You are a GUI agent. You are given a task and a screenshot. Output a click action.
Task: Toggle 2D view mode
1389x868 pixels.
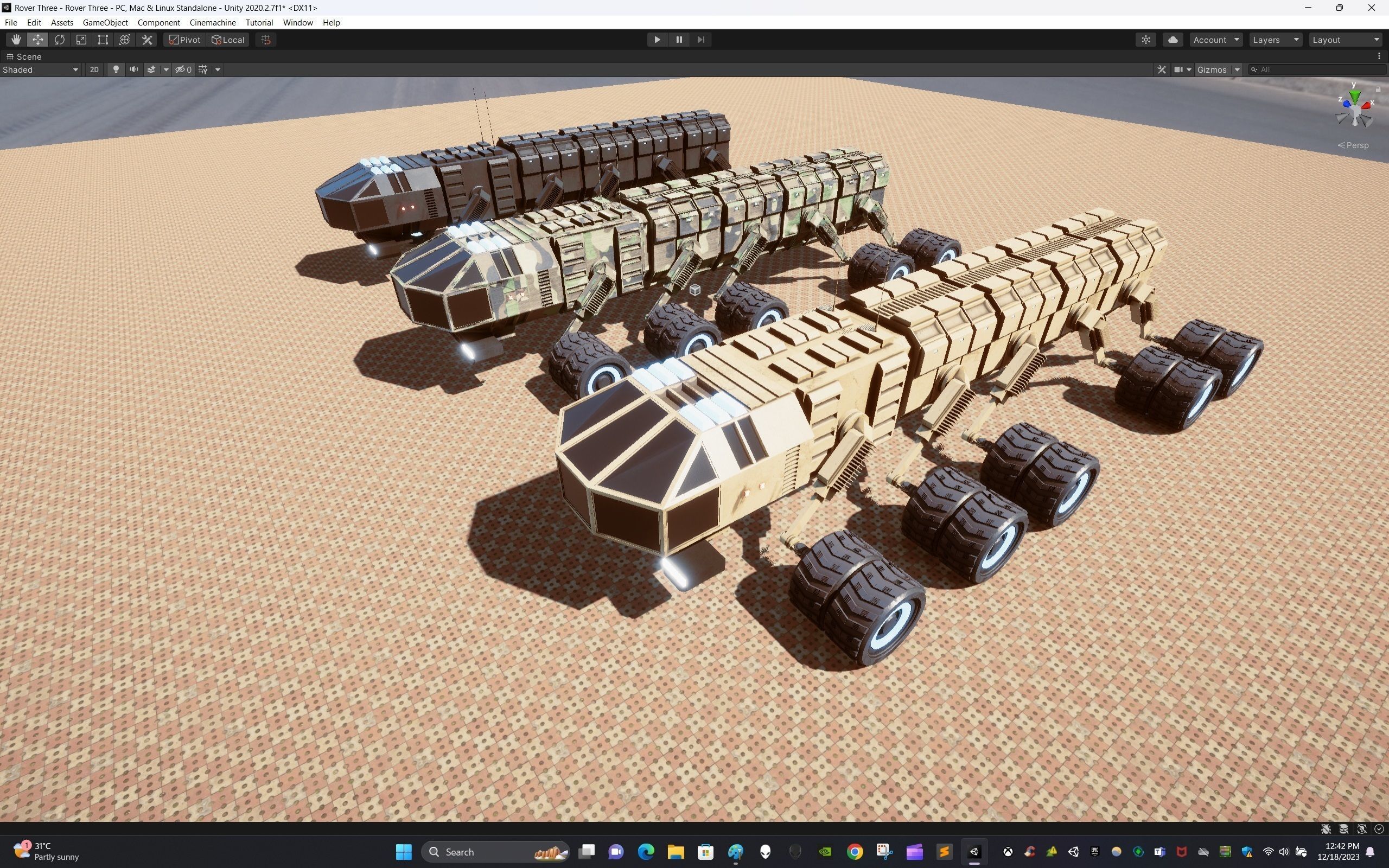pos(94,69)
